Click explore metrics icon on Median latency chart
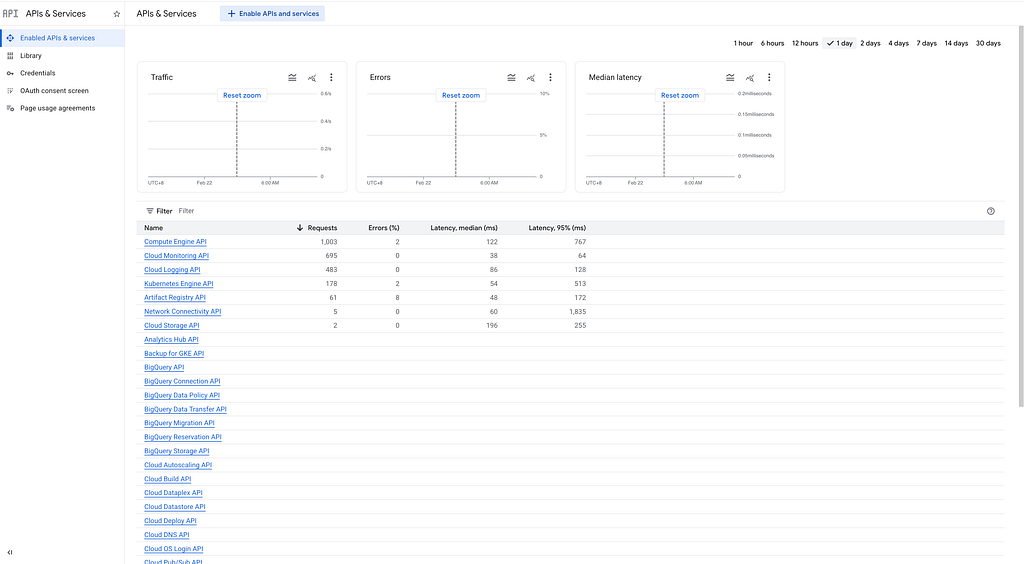 click(750, 77)
